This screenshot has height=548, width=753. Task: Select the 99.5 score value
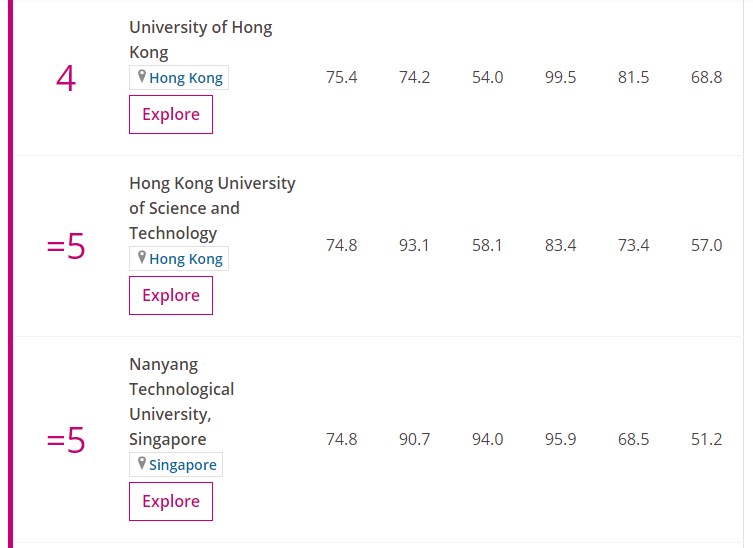(x=560, y=78)
